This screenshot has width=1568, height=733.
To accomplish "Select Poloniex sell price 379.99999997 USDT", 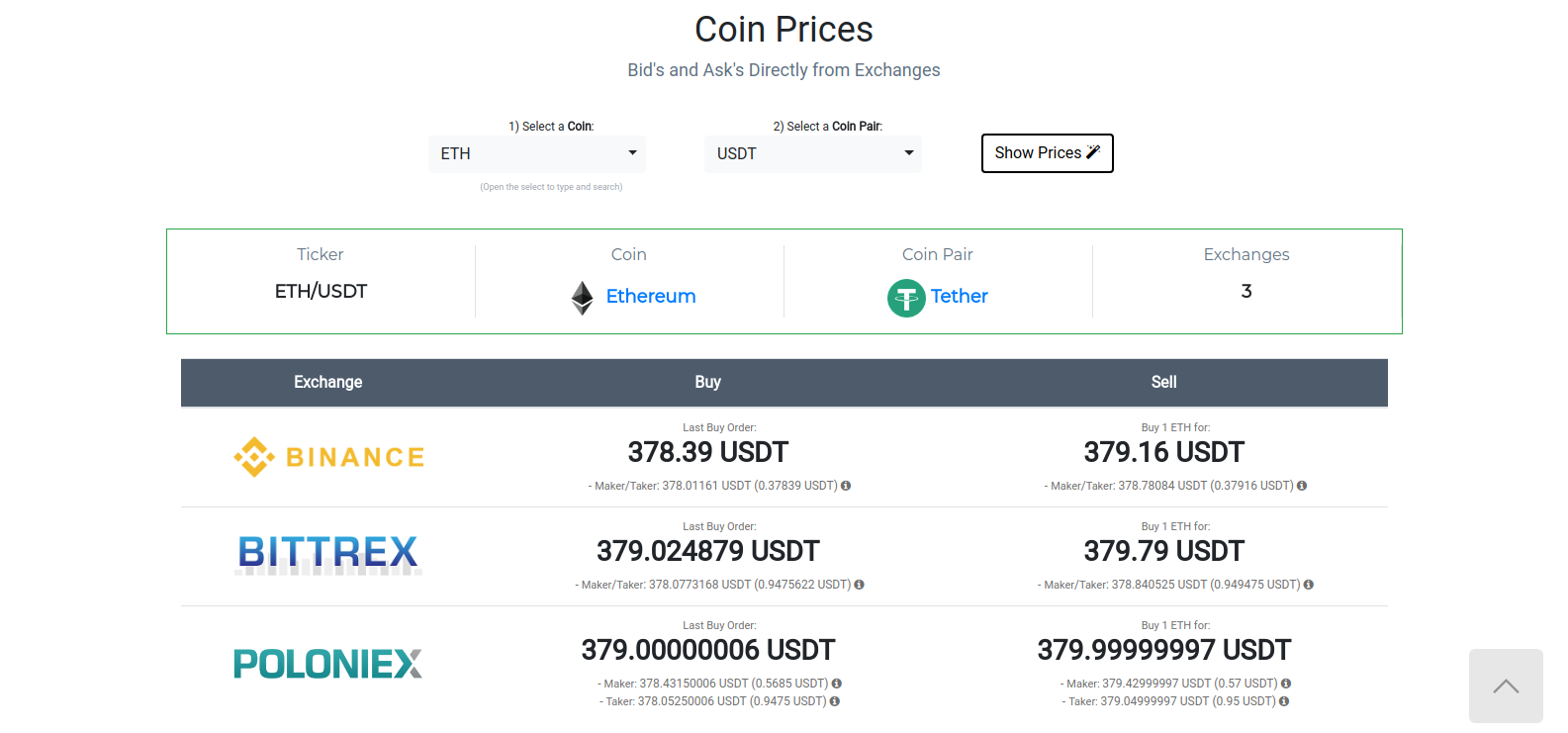I will pyautogui.click(x=1164, y=650).
